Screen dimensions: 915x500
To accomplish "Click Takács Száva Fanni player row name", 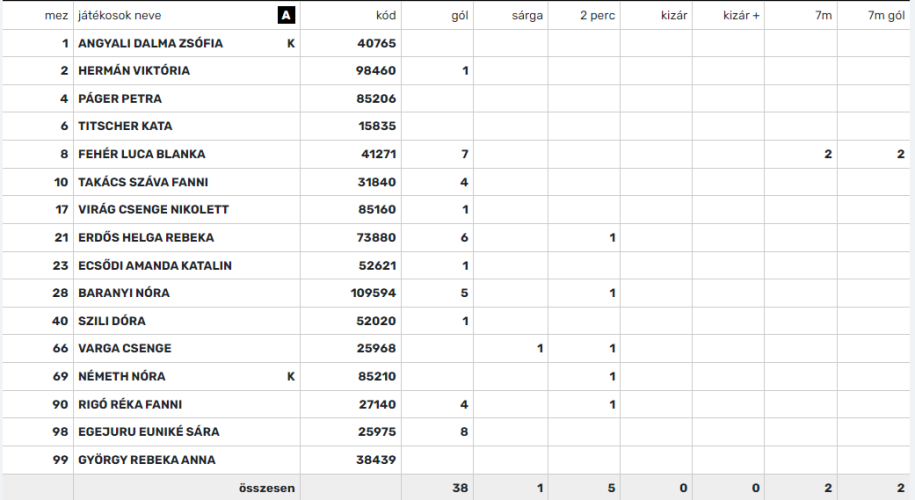I will [x=143, y=182].
